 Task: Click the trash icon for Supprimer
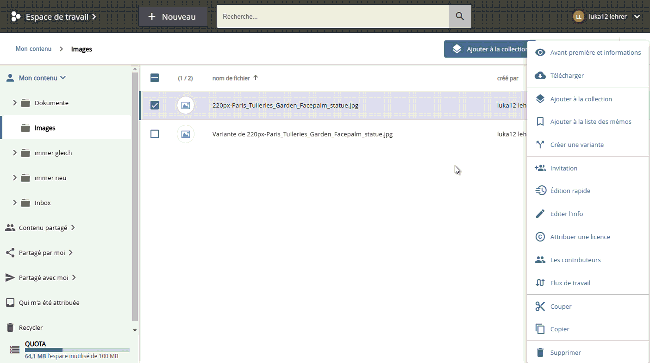coord(540,352)
